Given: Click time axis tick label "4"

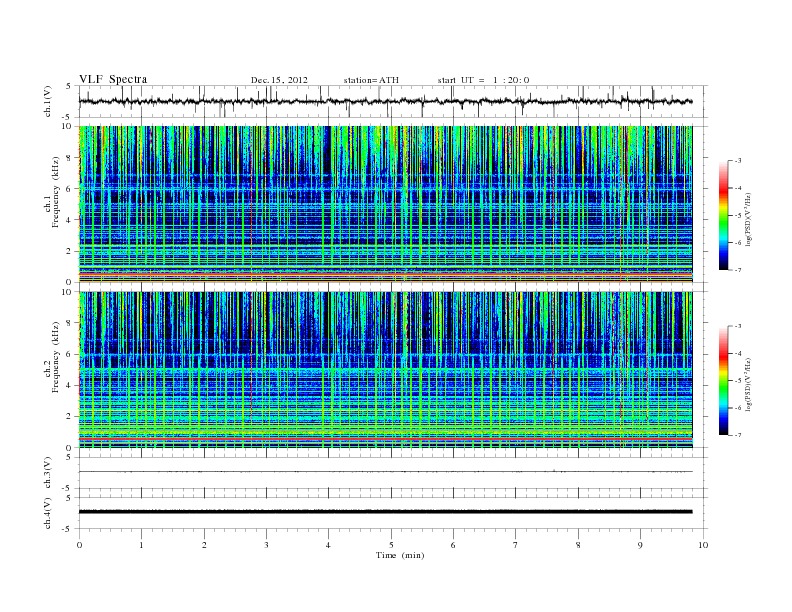Looking at the screenshot, I should tap(329, 545).
